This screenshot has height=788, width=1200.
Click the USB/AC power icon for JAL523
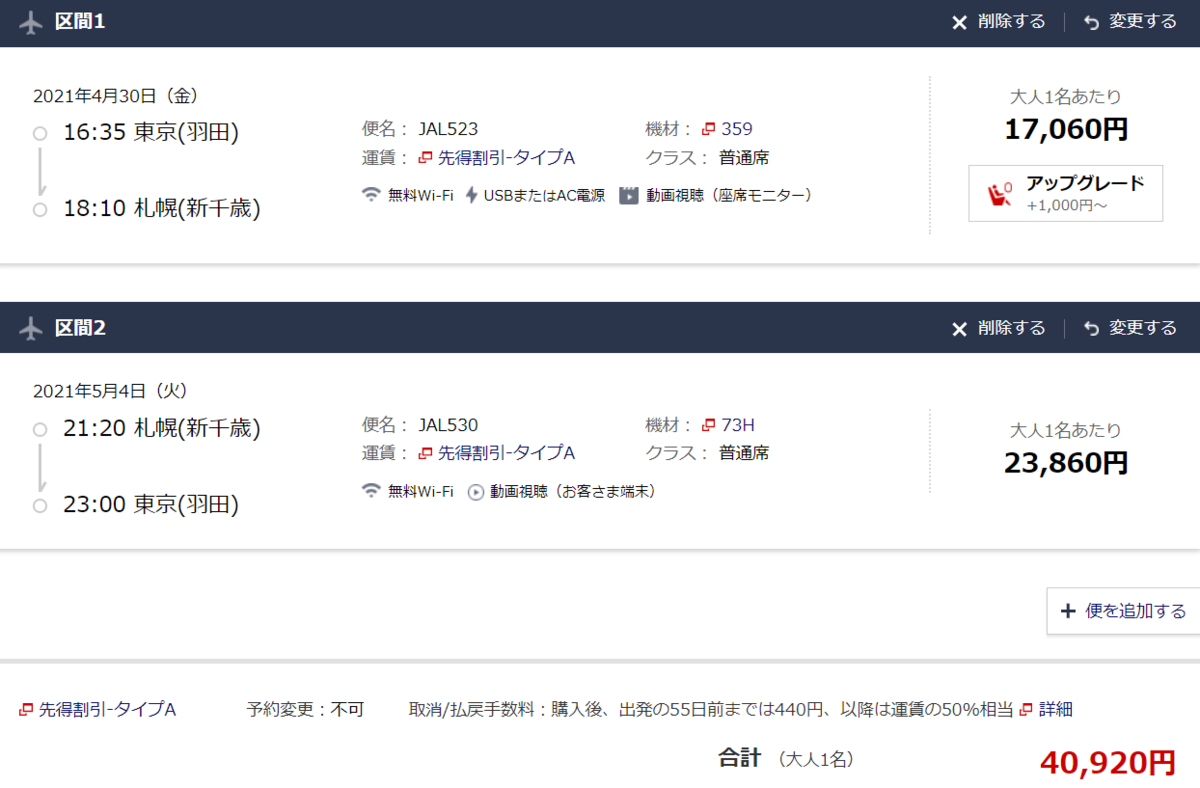pyautogui.click(x=469, y=195)
